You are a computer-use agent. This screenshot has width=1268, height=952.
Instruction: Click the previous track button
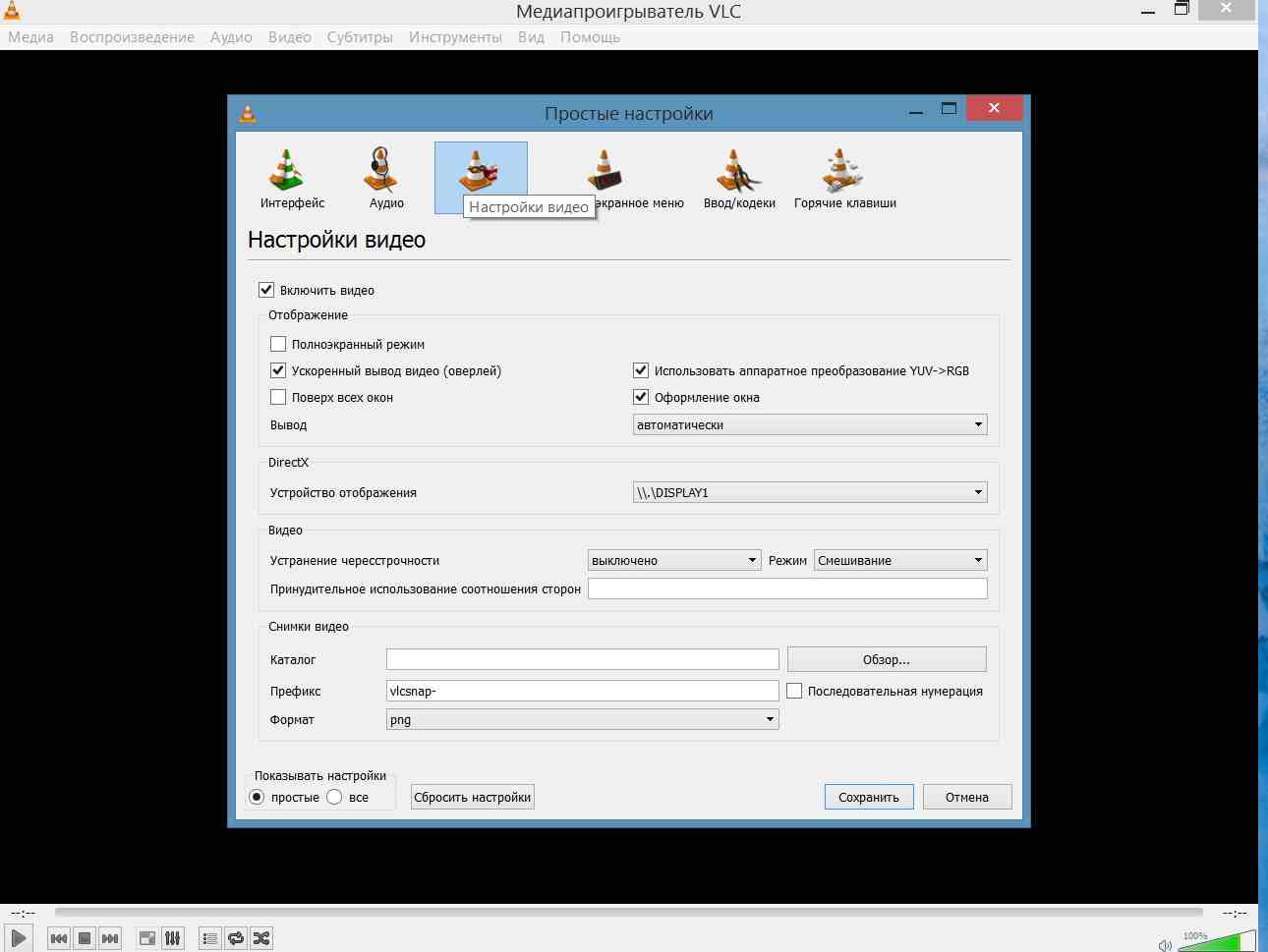click(59, 938)
